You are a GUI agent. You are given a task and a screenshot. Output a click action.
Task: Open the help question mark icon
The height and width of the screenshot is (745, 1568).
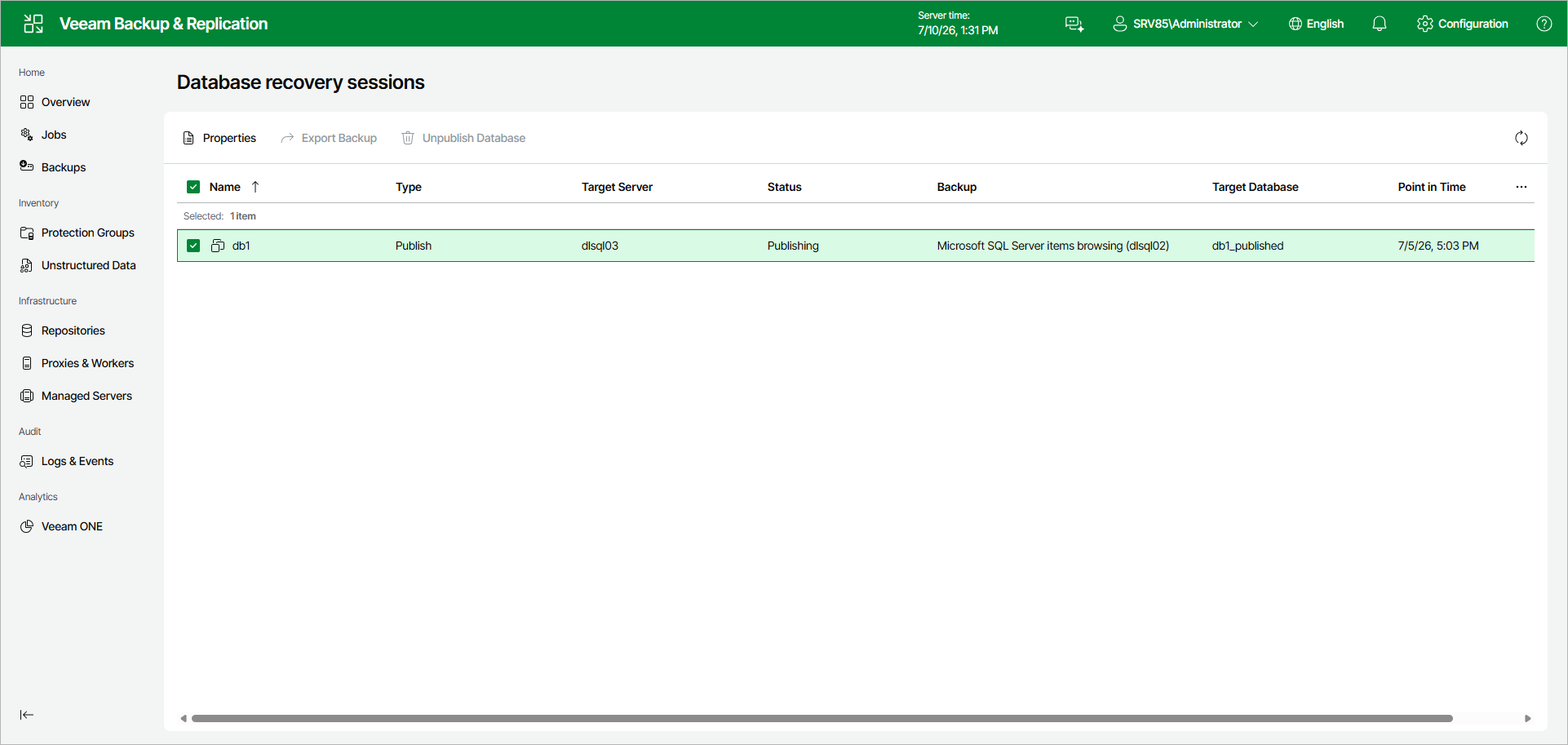[x=1544, y=24]
